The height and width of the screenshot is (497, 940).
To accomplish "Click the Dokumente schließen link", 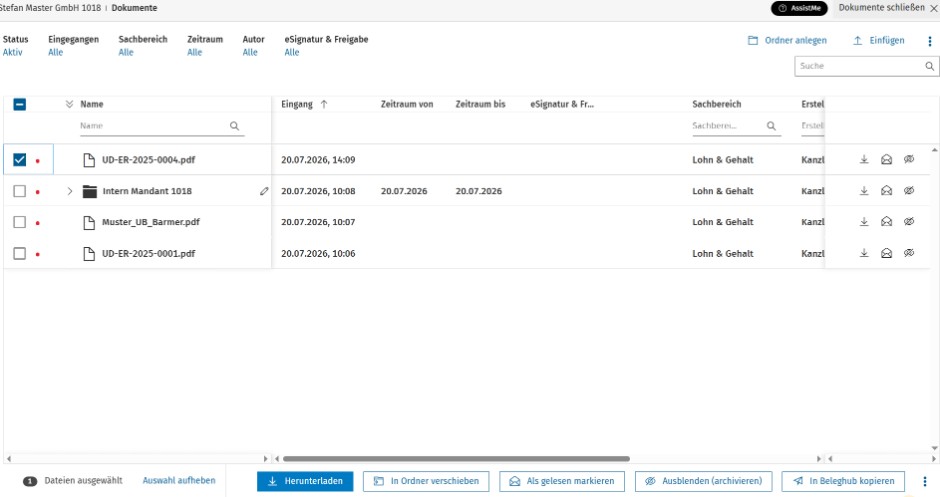I will tap(881, 8).
